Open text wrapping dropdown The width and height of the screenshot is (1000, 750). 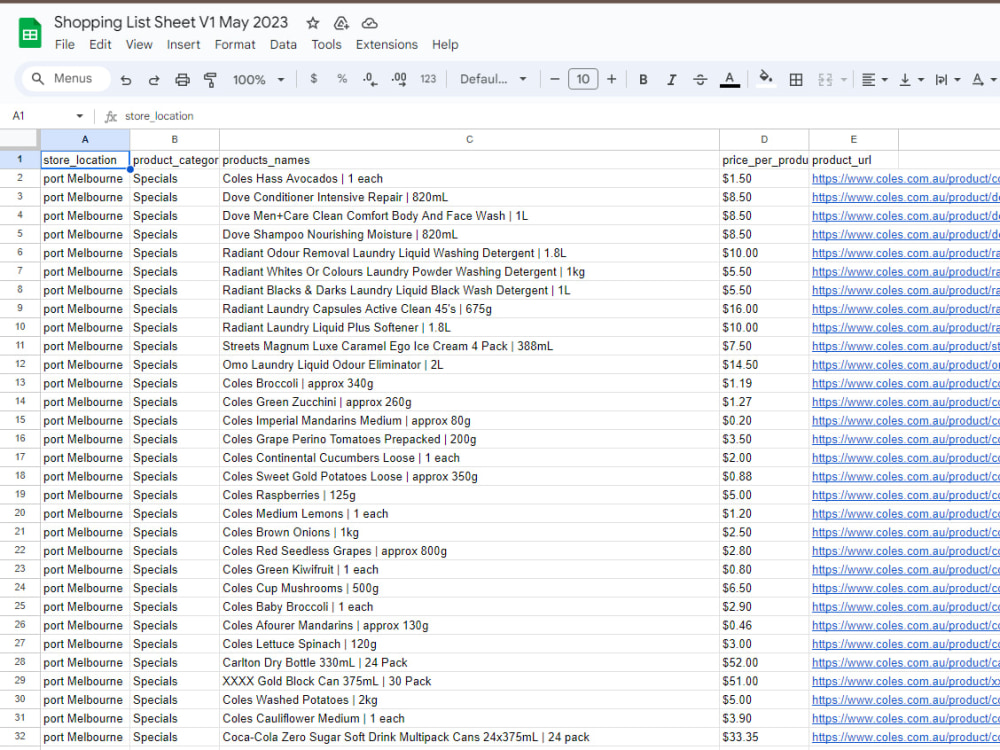[947, 80]
